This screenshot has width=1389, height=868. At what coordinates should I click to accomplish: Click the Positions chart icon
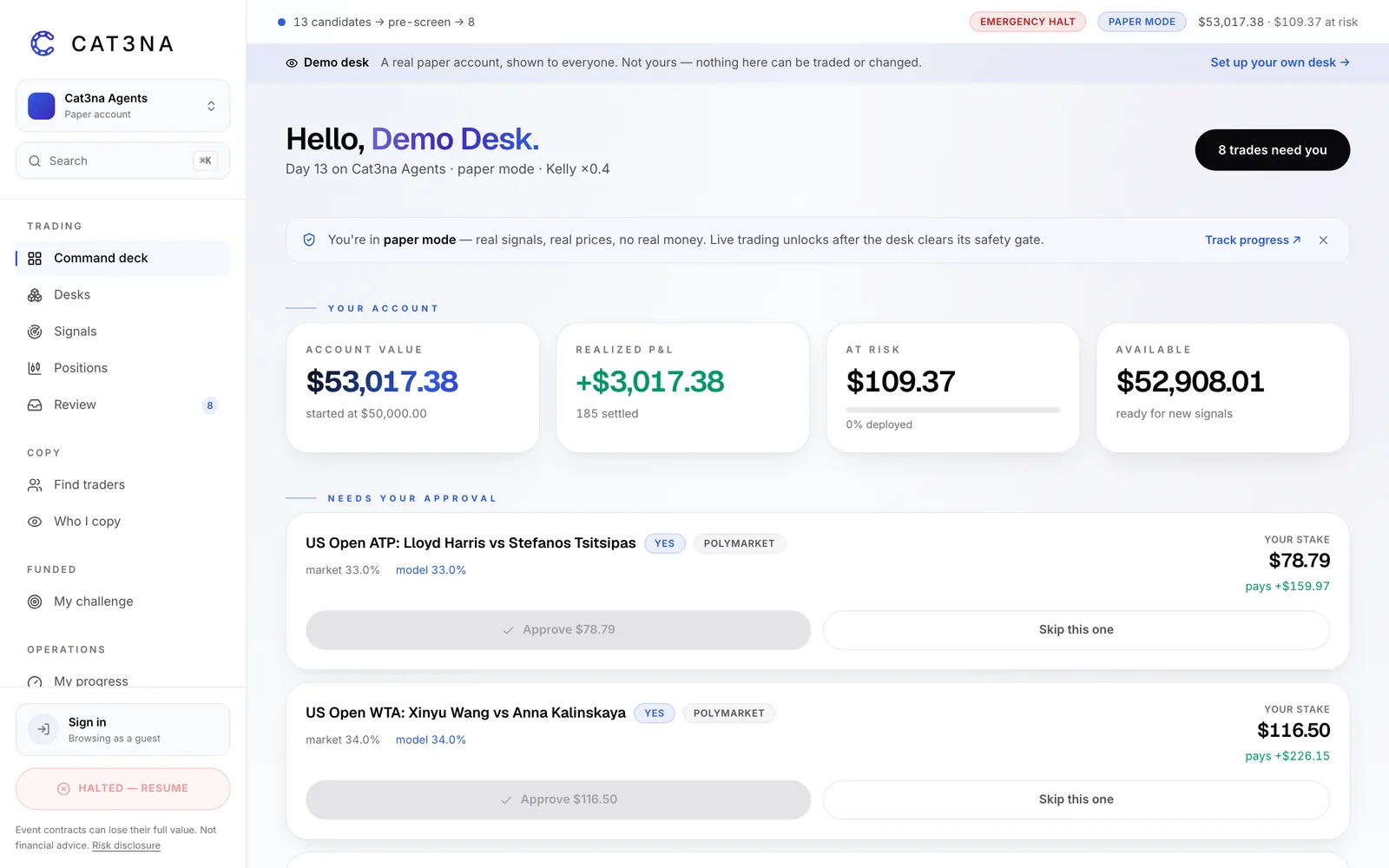[35, 368]
